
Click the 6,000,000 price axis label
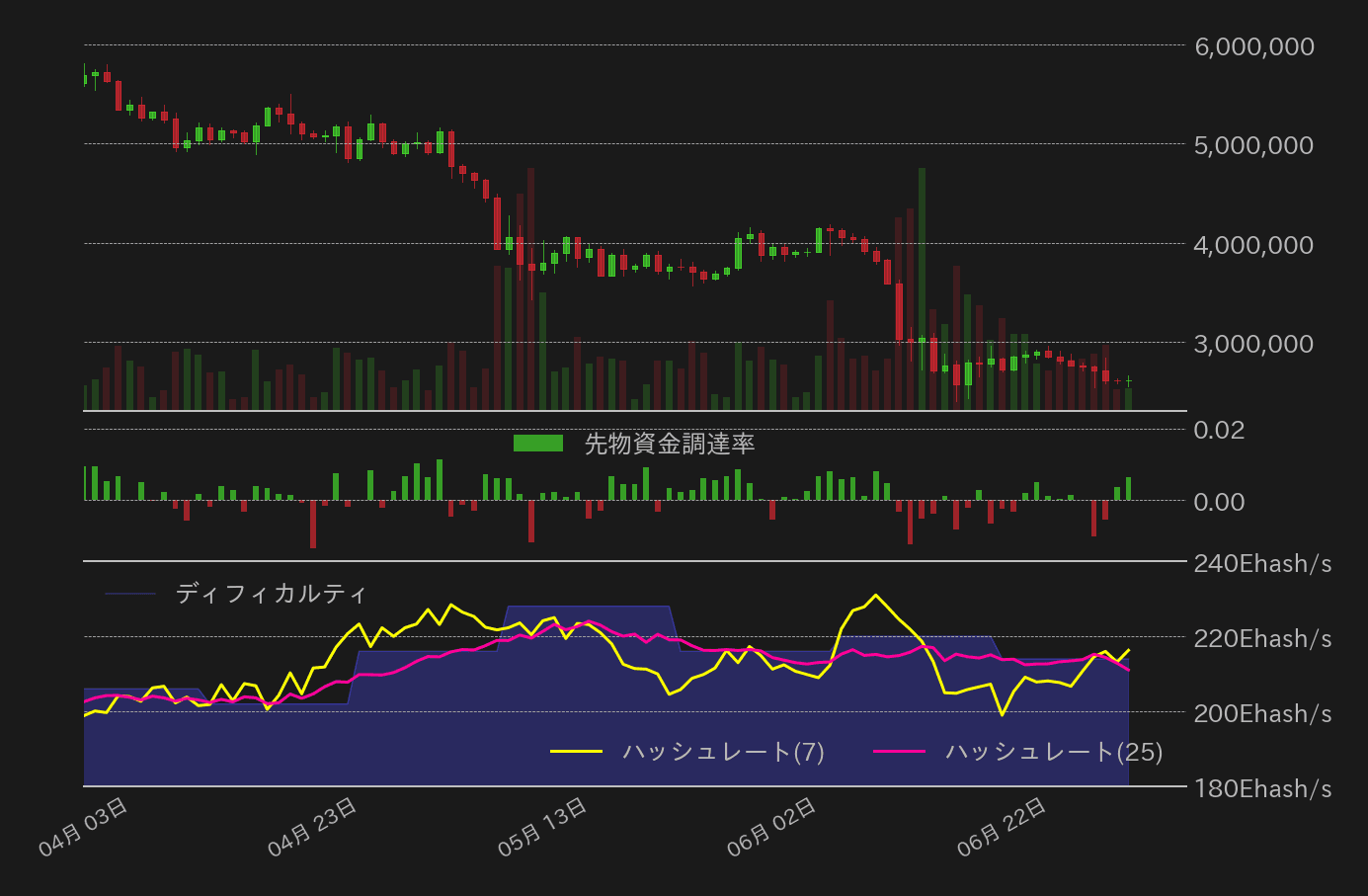[1253, 46]
